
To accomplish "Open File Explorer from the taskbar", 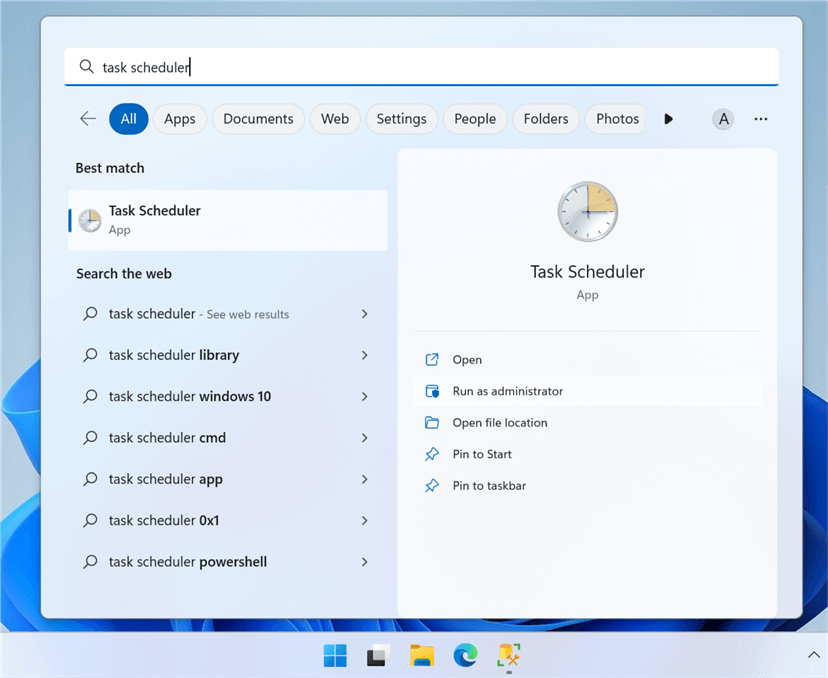I will [x=422, y=656].
